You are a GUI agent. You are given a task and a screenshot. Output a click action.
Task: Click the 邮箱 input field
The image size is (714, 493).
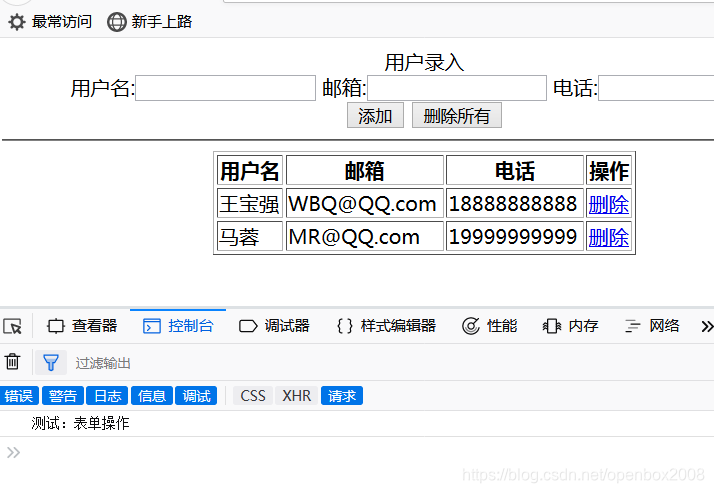pyautogui.click(x=457, y=88)
